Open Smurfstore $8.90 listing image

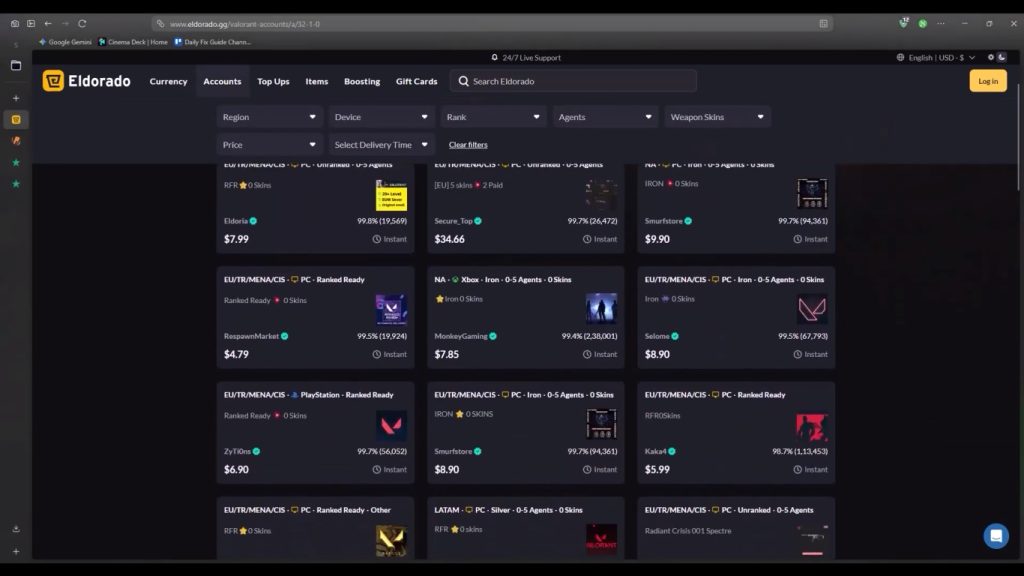(x=601, y=424)
